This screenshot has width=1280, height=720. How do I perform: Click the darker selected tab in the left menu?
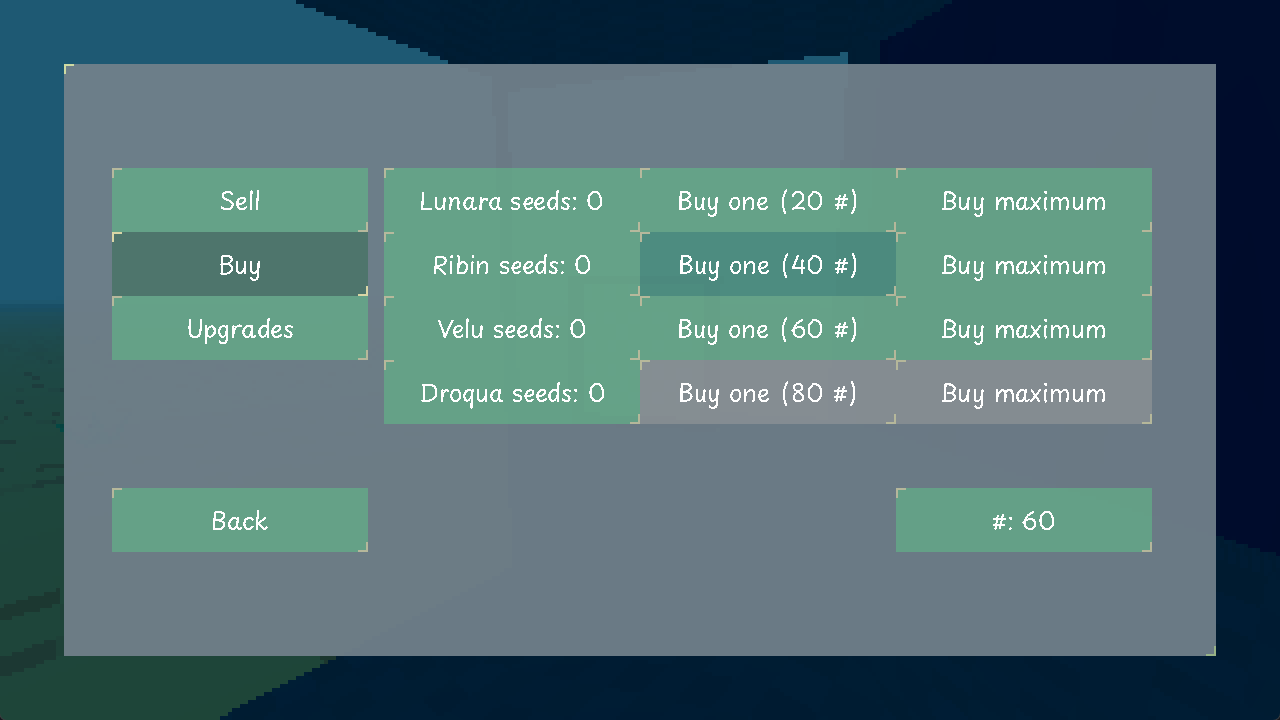pyautogui.click(x=240, y=265)
